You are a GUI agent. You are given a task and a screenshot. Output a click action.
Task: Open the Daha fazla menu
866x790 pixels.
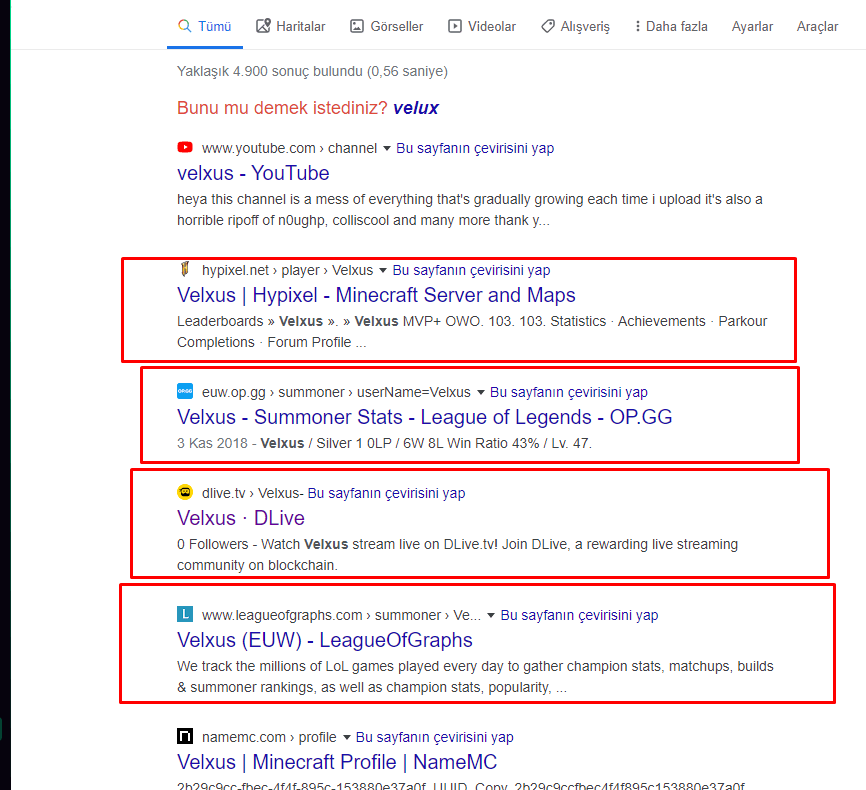click(x=671, y=27)
